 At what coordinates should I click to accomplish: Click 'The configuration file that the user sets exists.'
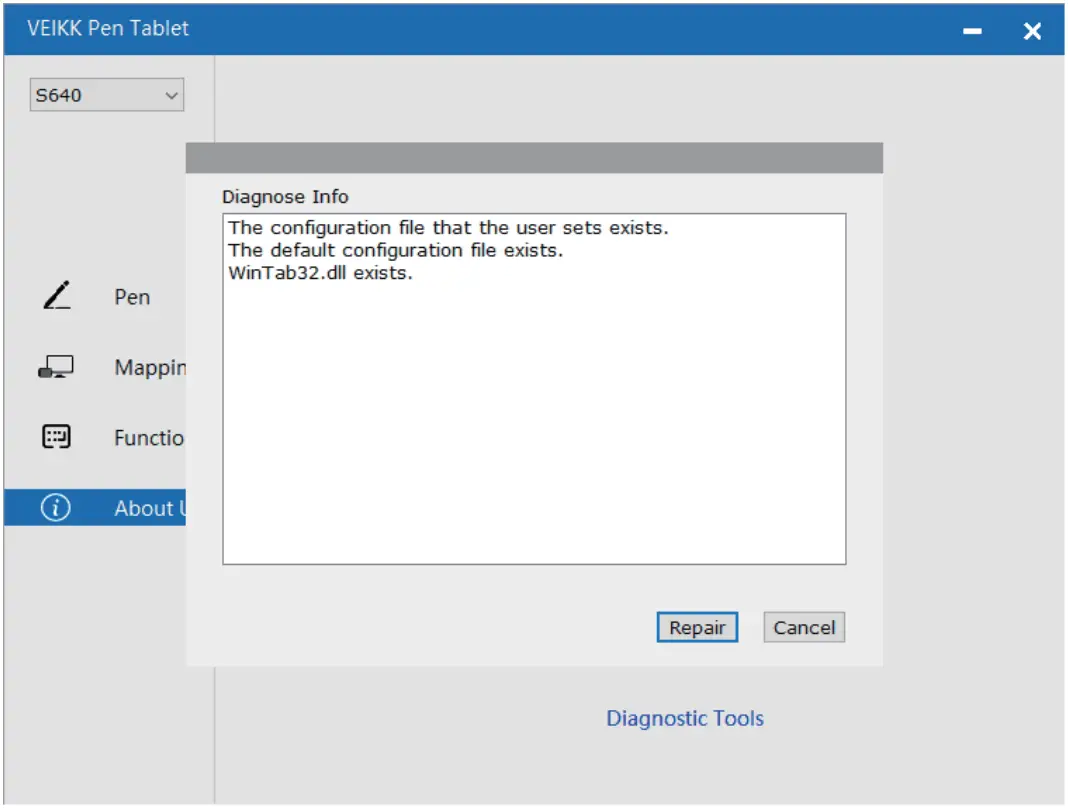448,228
